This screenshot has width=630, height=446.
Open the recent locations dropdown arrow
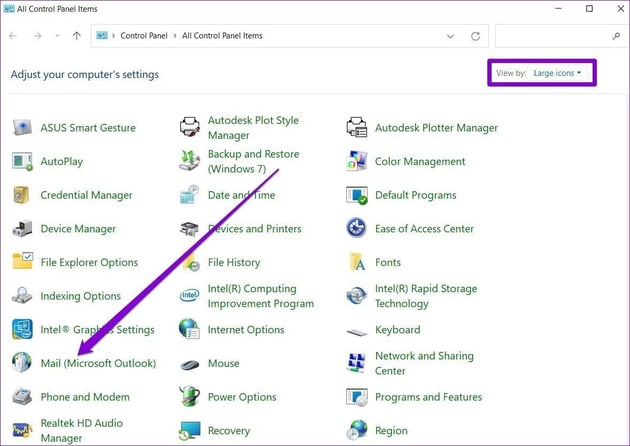(x=57, y=36)
